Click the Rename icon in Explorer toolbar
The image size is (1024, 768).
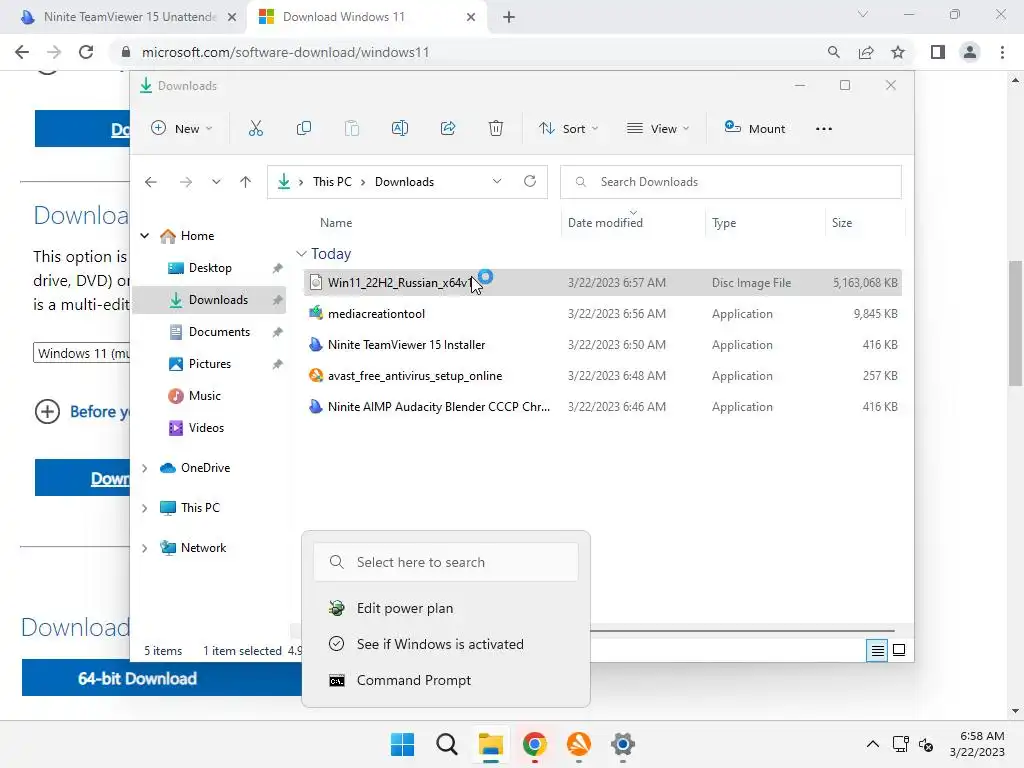(x=400, y=129)
